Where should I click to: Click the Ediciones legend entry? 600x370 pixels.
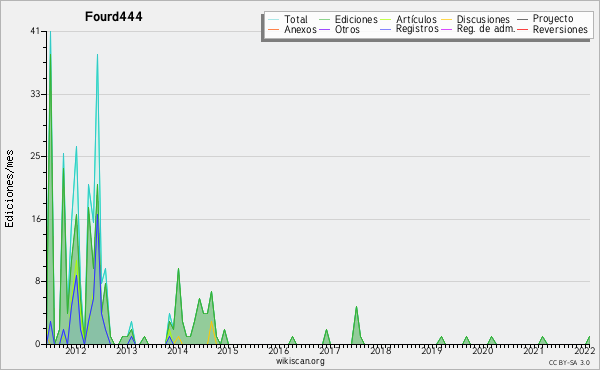tap(356, 19)
